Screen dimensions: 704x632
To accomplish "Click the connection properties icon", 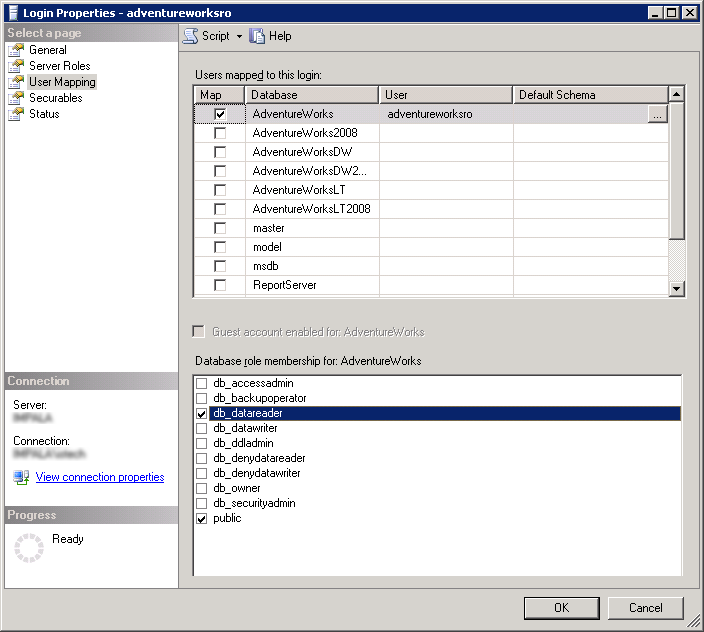I will coord(22,478).
